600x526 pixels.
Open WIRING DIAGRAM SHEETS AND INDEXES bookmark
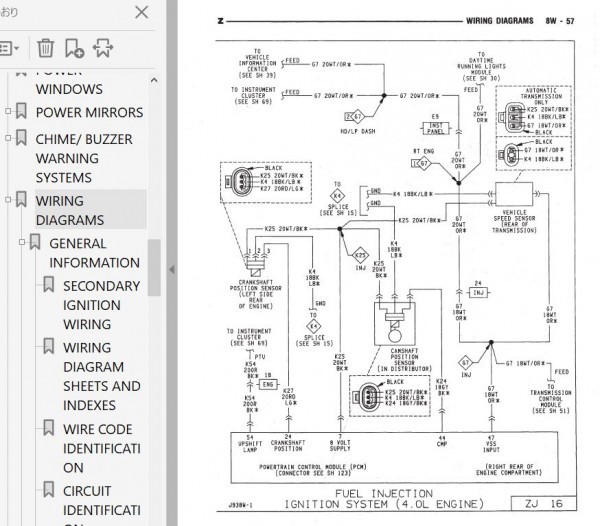point(101,376)
